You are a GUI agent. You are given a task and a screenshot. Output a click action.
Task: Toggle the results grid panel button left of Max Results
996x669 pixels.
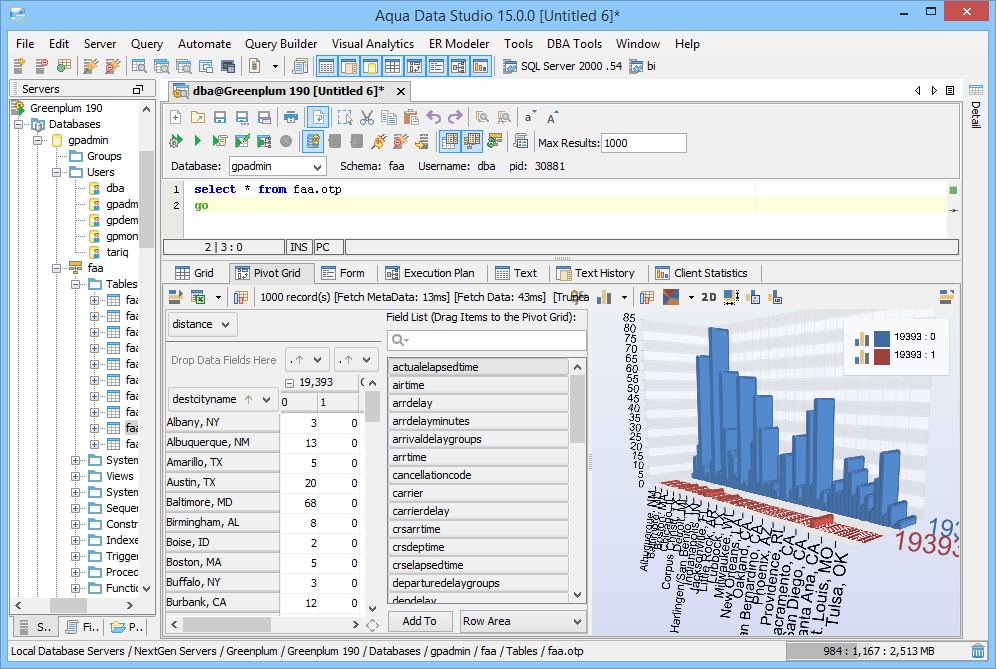click(450, 141)
